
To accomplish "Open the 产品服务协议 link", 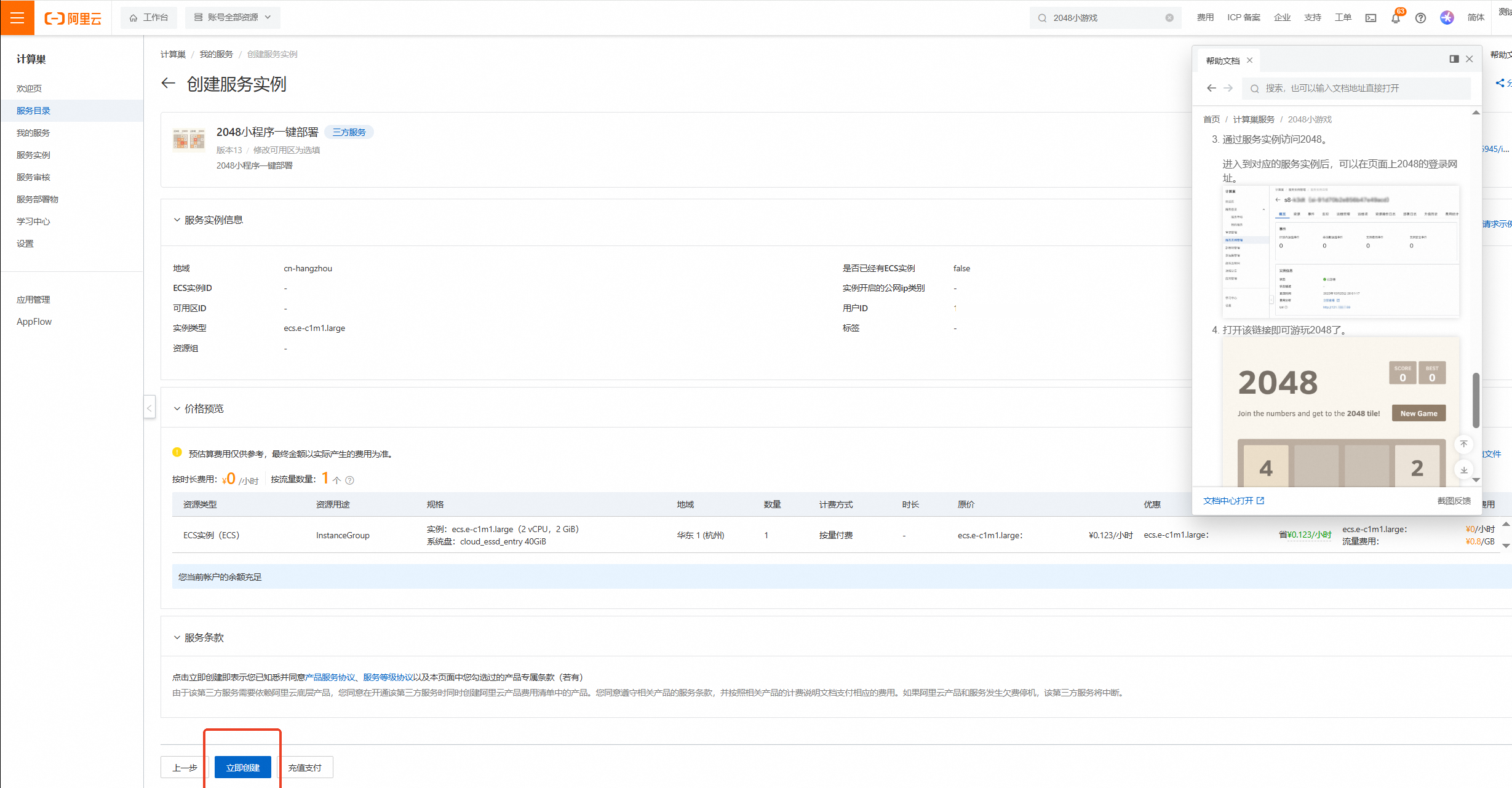I will pos(331,677).
